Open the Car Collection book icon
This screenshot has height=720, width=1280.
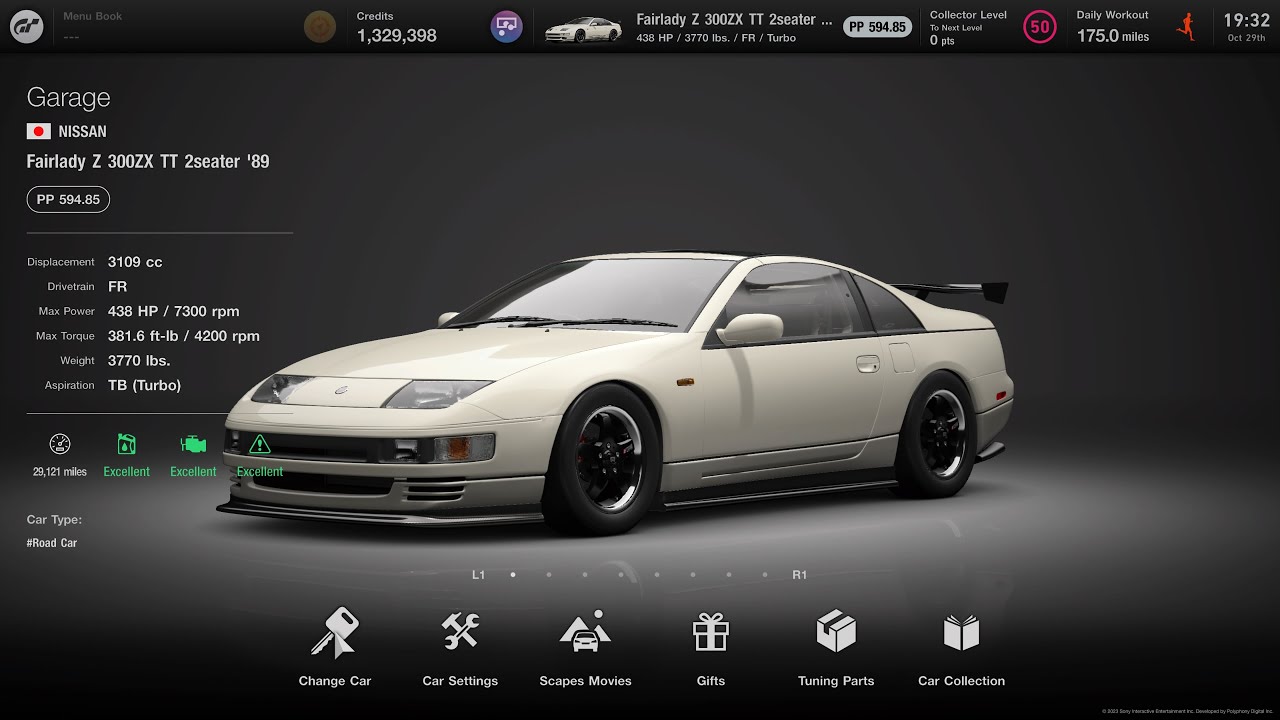click(x=961, y=632)
